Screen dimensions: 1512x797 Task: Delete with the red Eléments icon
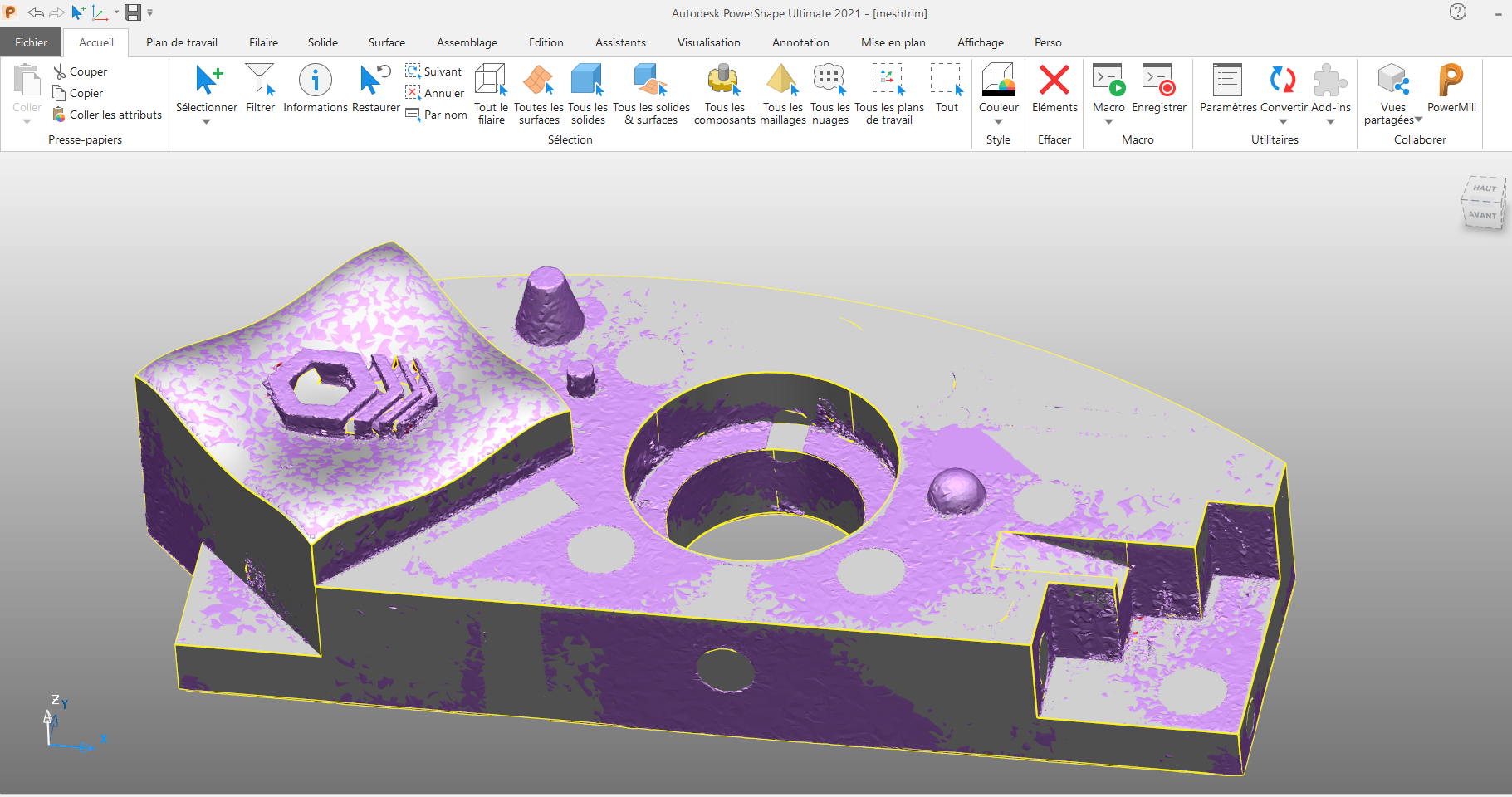[1054, 81]
